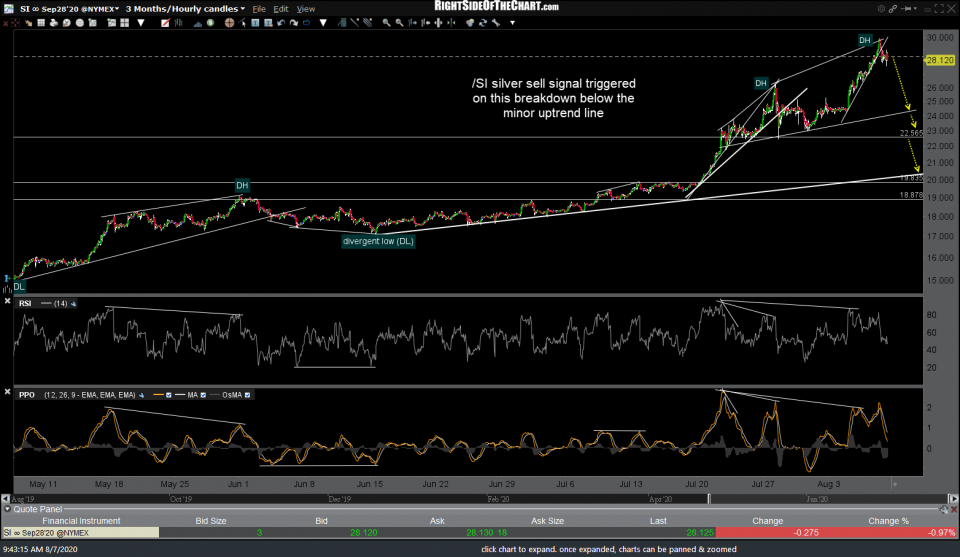Image resolution: width=960 pixels, height=557 pixels.
Task: Open the View menu
Action: pyautogui.click(x=307, y=9)
